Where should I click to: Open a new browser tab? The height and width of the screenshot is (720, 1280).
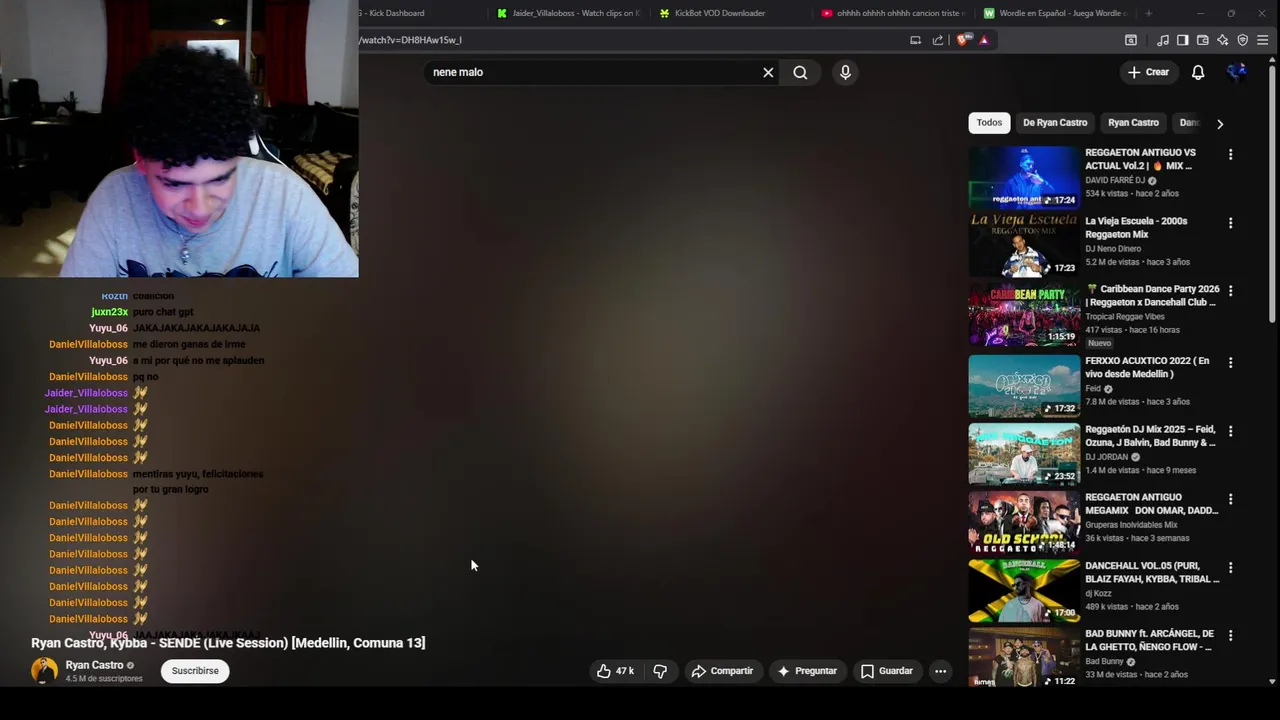pos(1148,13)
